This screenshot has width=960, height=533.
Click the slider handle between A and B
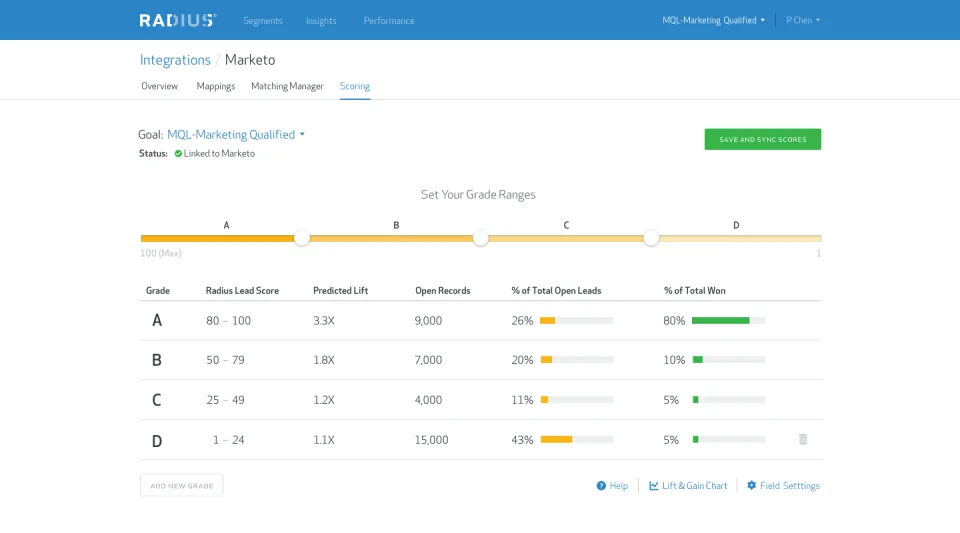(302, 238)
